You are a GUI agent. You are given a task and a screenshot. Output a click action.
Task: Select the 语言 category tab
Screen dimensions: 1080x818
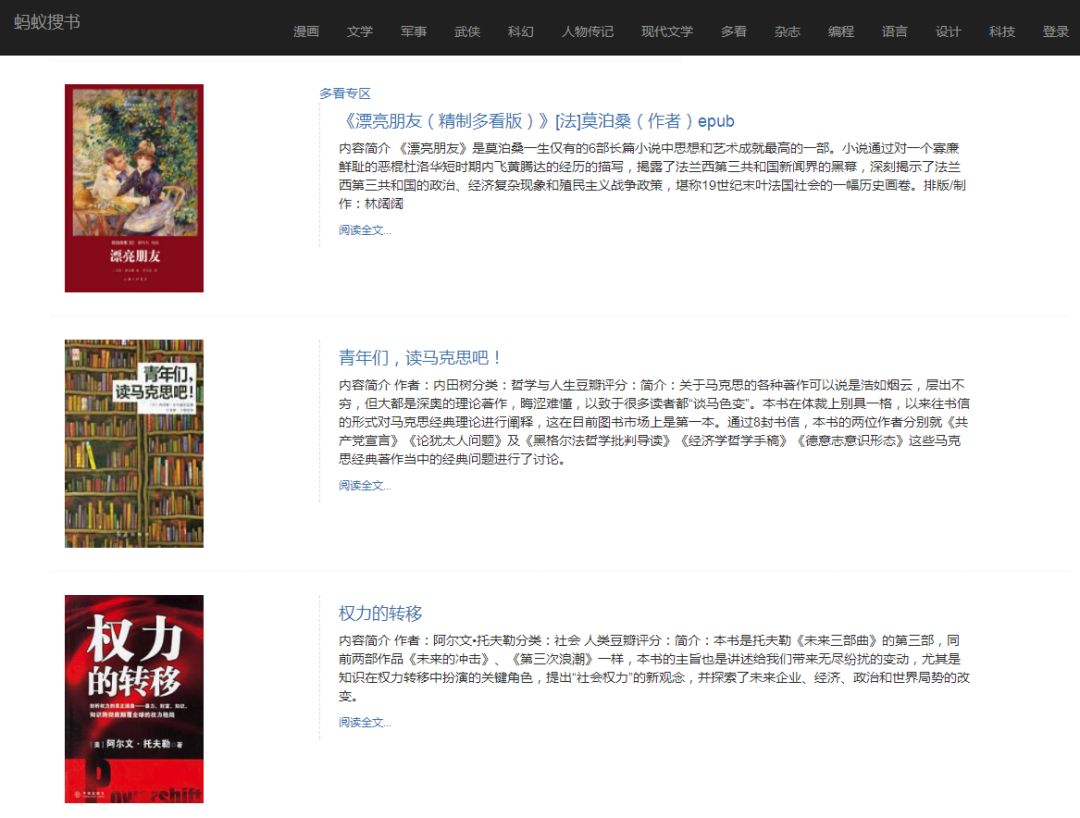coord(894,31)
